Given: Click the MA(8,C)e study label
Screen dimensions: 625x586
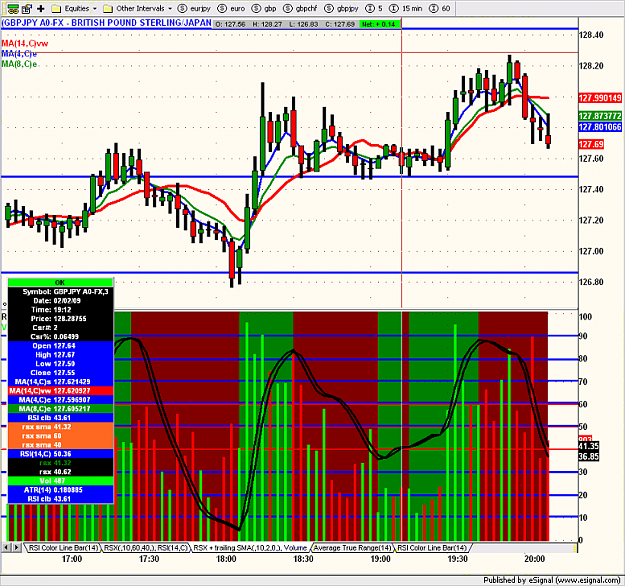Looking at the screenshot, I should click(x=19, y=64).
